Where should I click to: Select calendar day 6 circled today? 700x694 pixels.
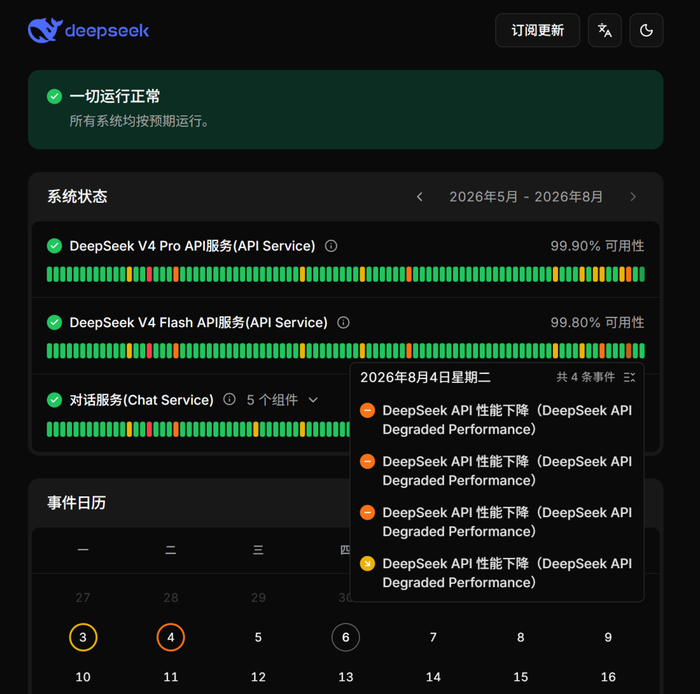346,637
